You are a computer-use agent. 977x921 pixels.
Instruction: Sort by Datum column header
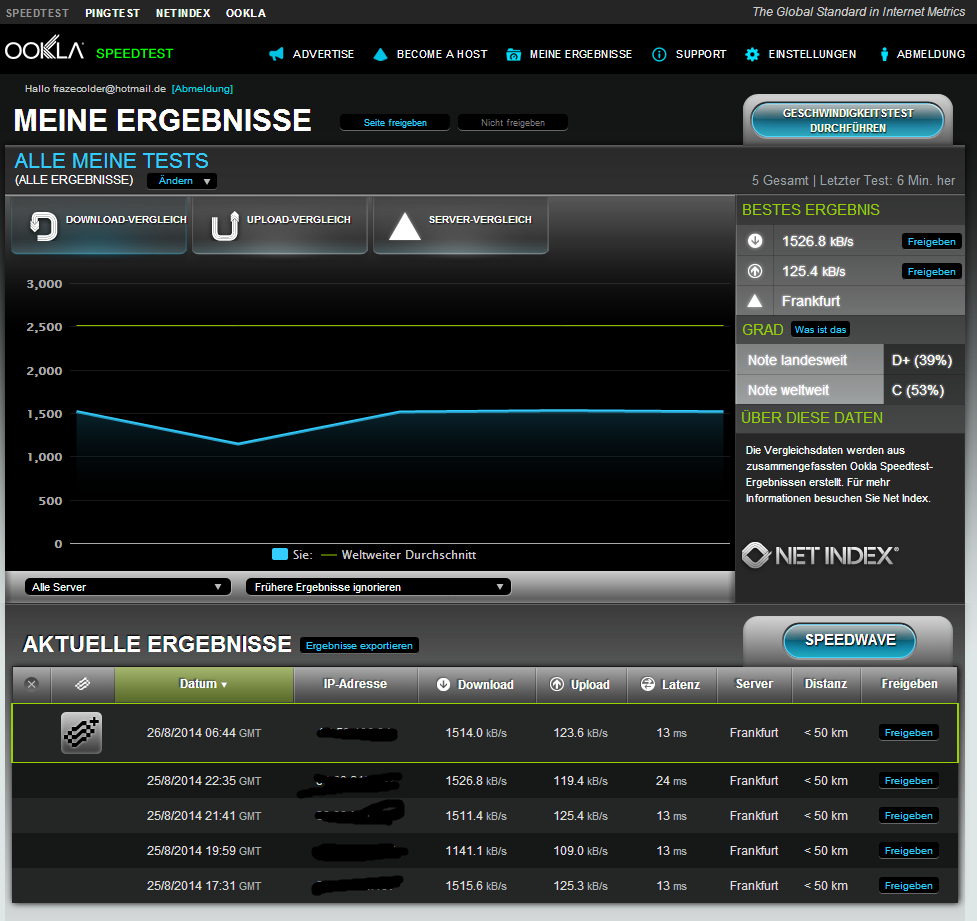(x=204, y=684)
